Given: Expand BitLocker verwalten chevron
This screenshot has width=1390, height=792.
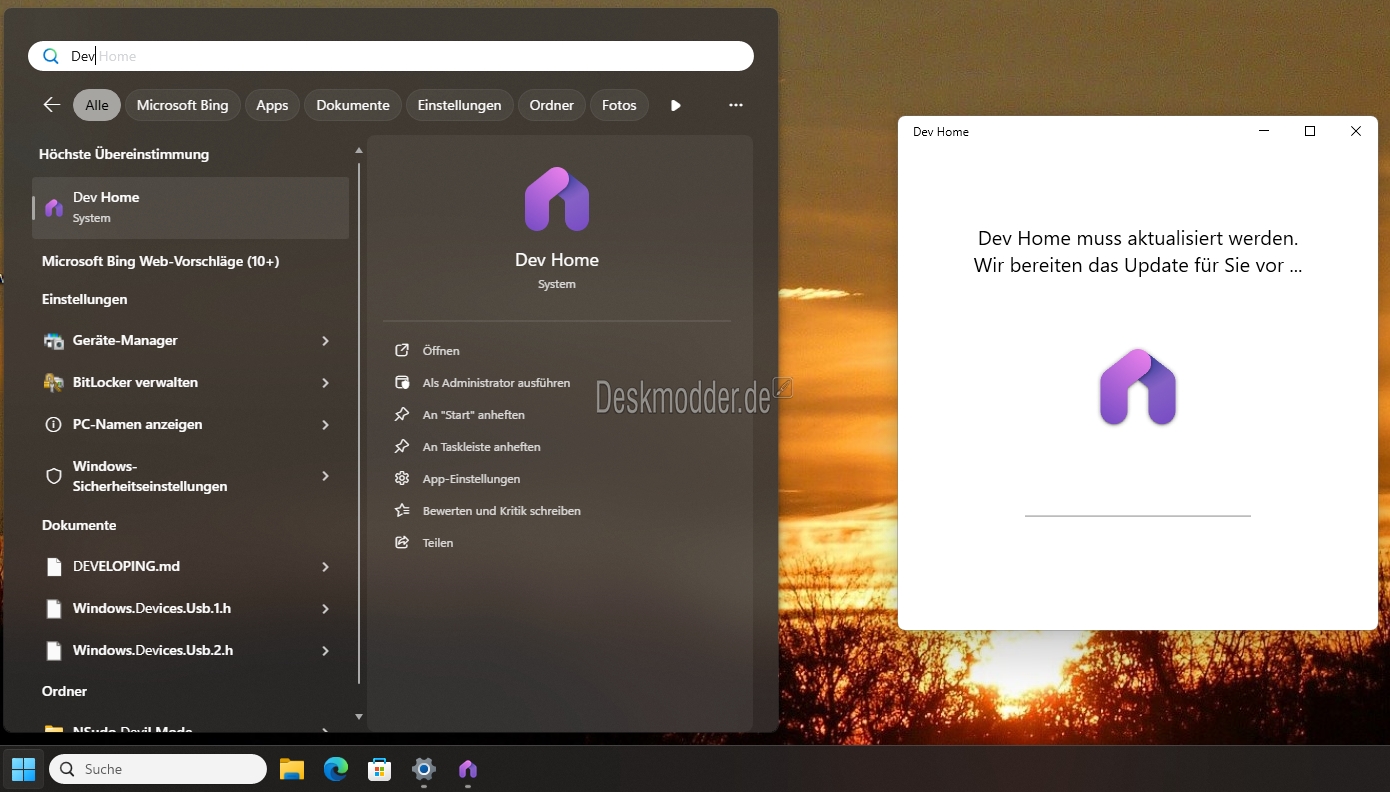Looking at the screenshot, I should tap(325, 383).
